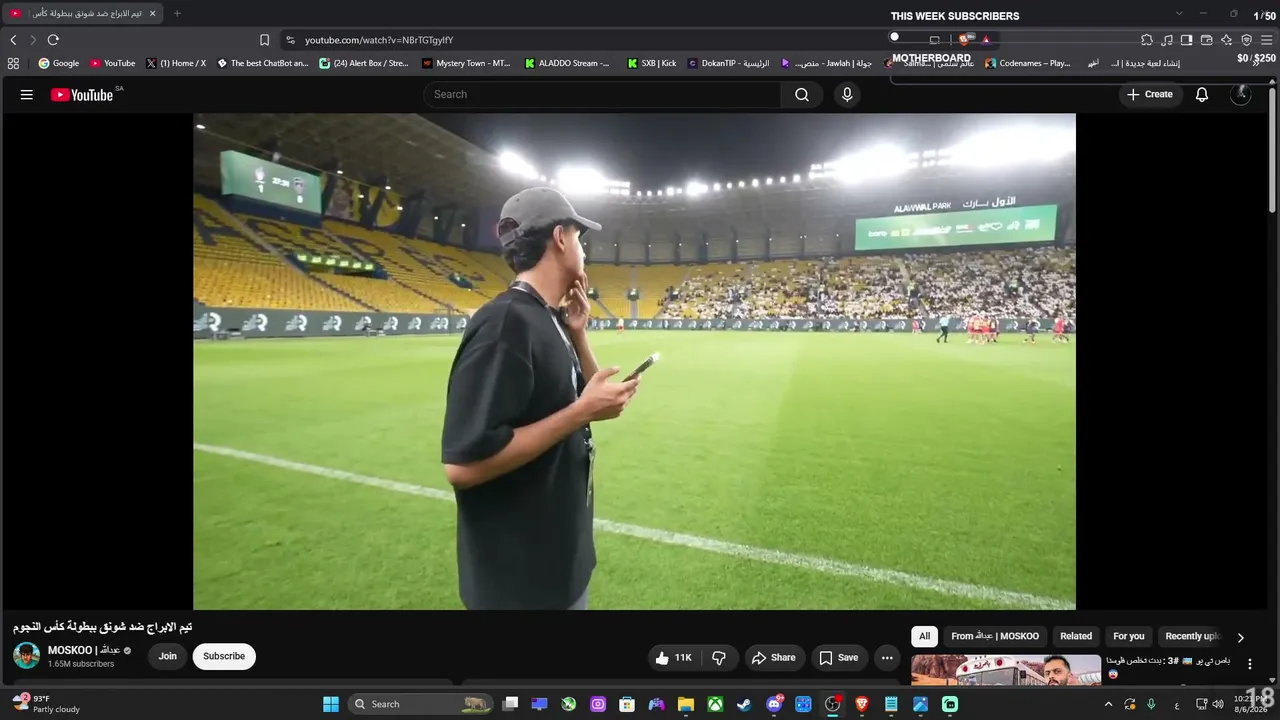Viewport: 1280px width, 720px height.
Task: Open the Google bookmark
Action: click(59, 63)
